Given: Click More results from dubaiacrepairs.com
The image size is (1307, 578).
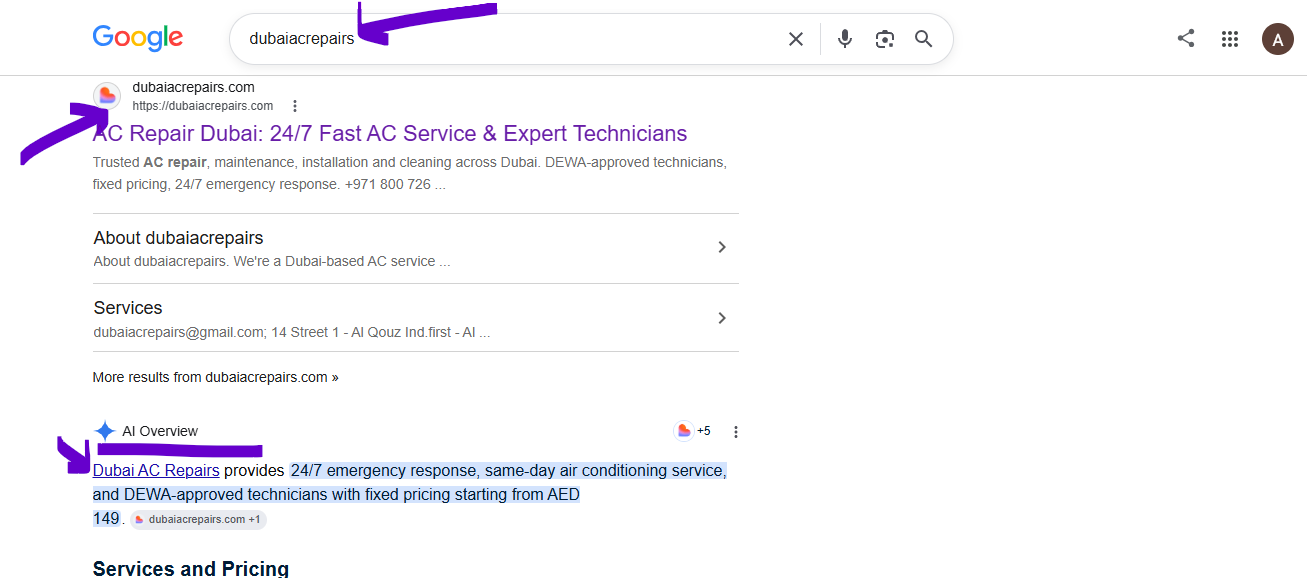Looking at the screenshot, I should pyautogui.click(x=215, y=377).
